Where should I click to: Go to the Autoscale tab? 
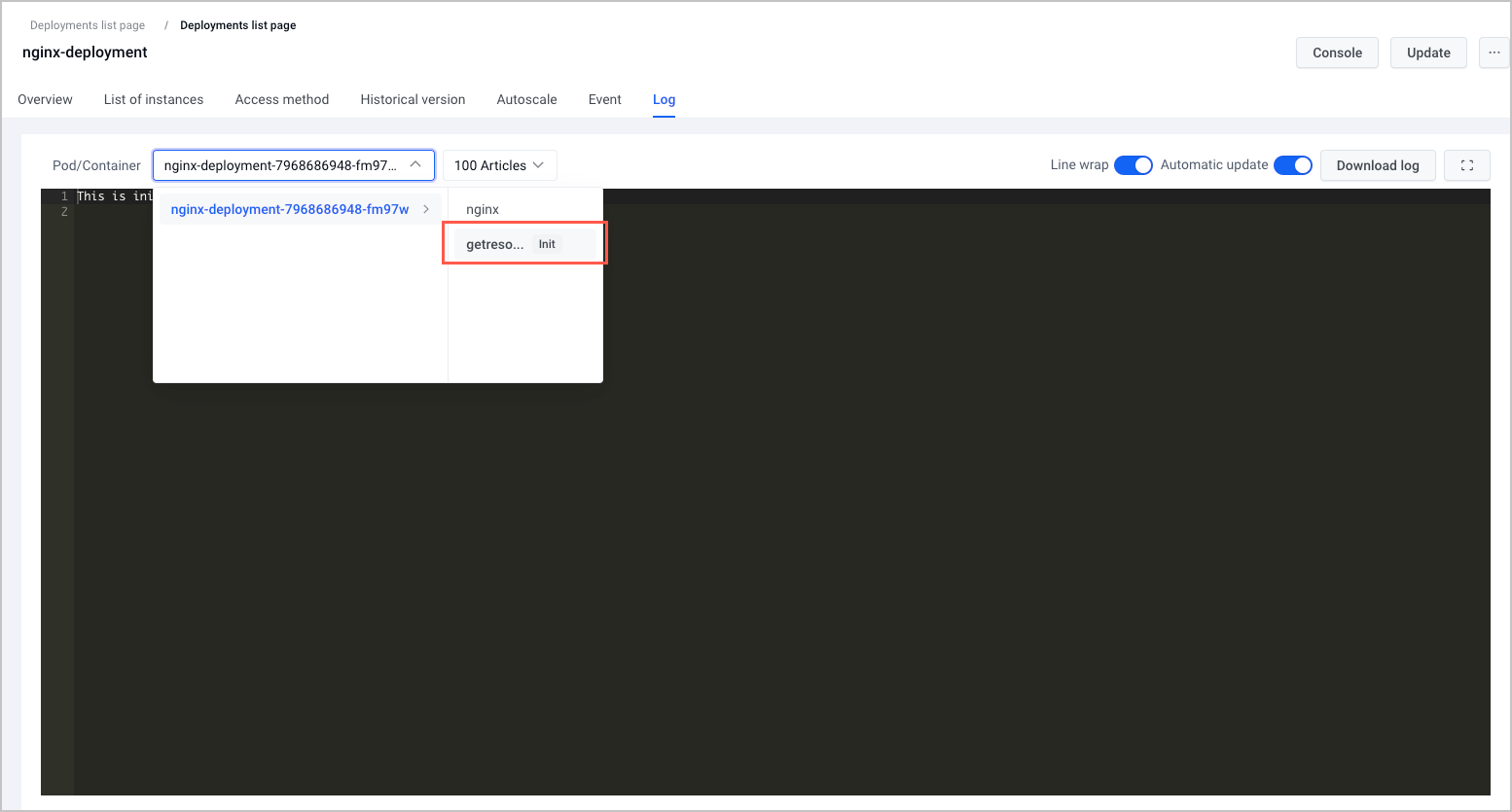pos(526,99)
